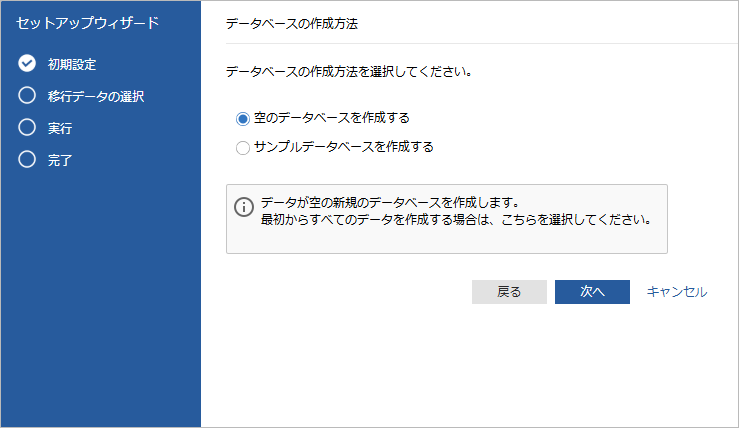Click the circle icon beside 移行データの選択
739x428 pixels.
(27, 96)
